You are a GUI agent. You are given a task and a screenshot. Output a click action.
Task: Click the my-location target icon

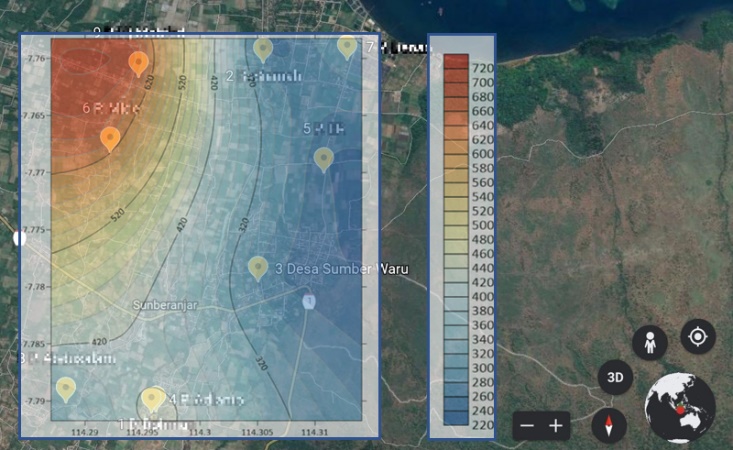(x=698, y=336)
